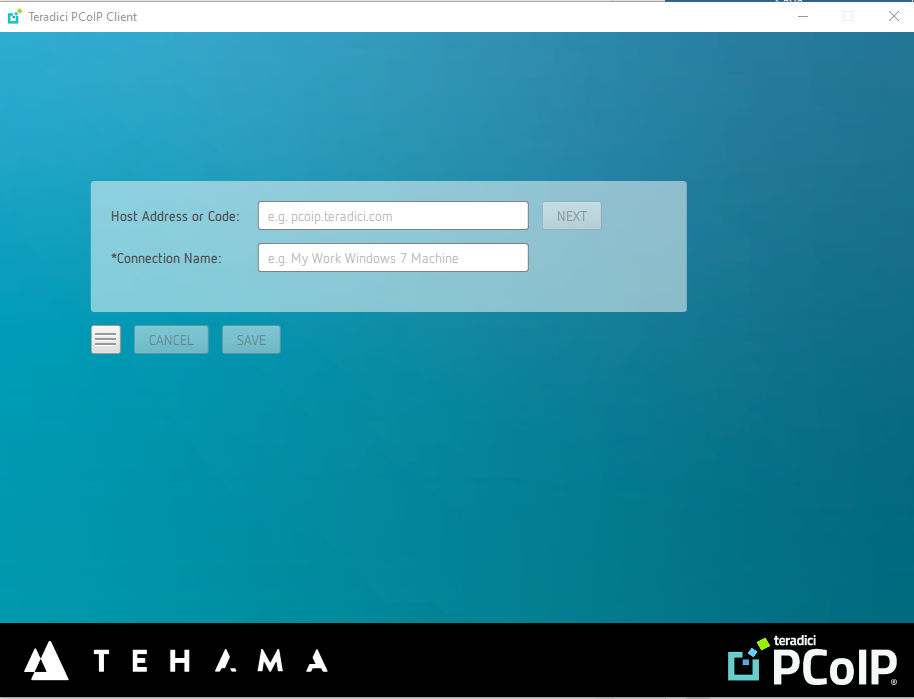The height and width of the screenshot is (699, 914).
Task: Click the Host Address or Code field
Action: pos(393,216)
